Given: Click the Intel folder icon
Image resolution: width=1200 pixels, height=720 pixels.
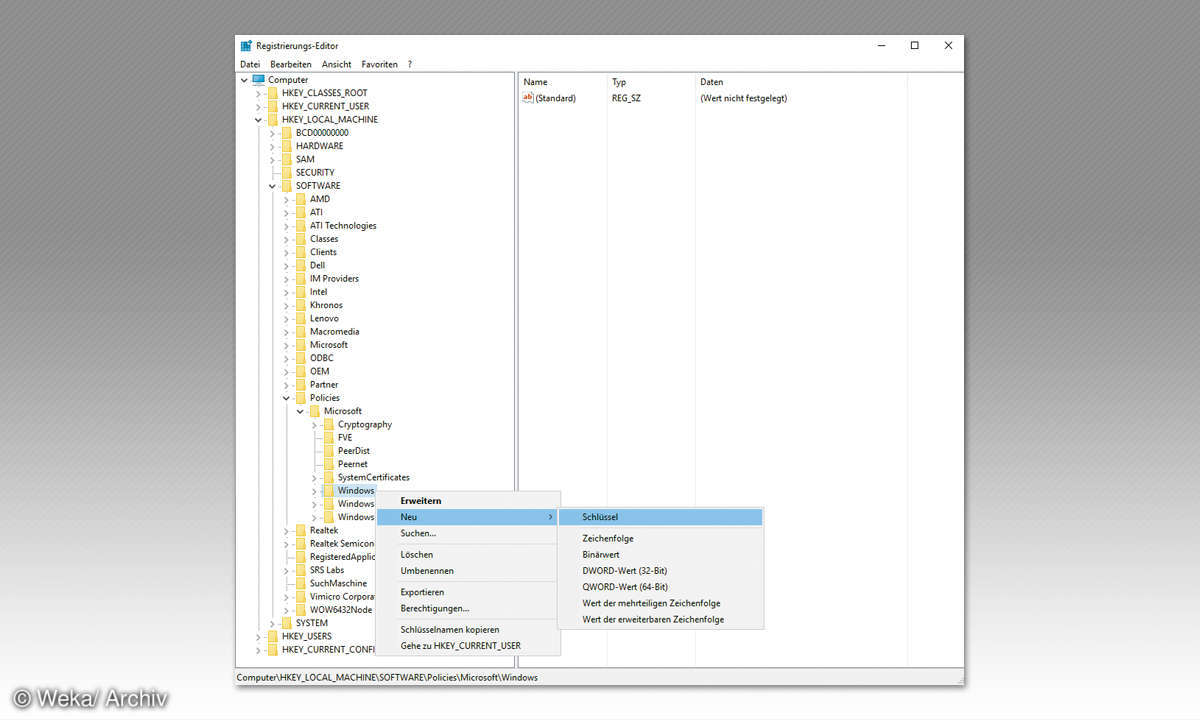Looking at the screenshot, I should [300, 292].
